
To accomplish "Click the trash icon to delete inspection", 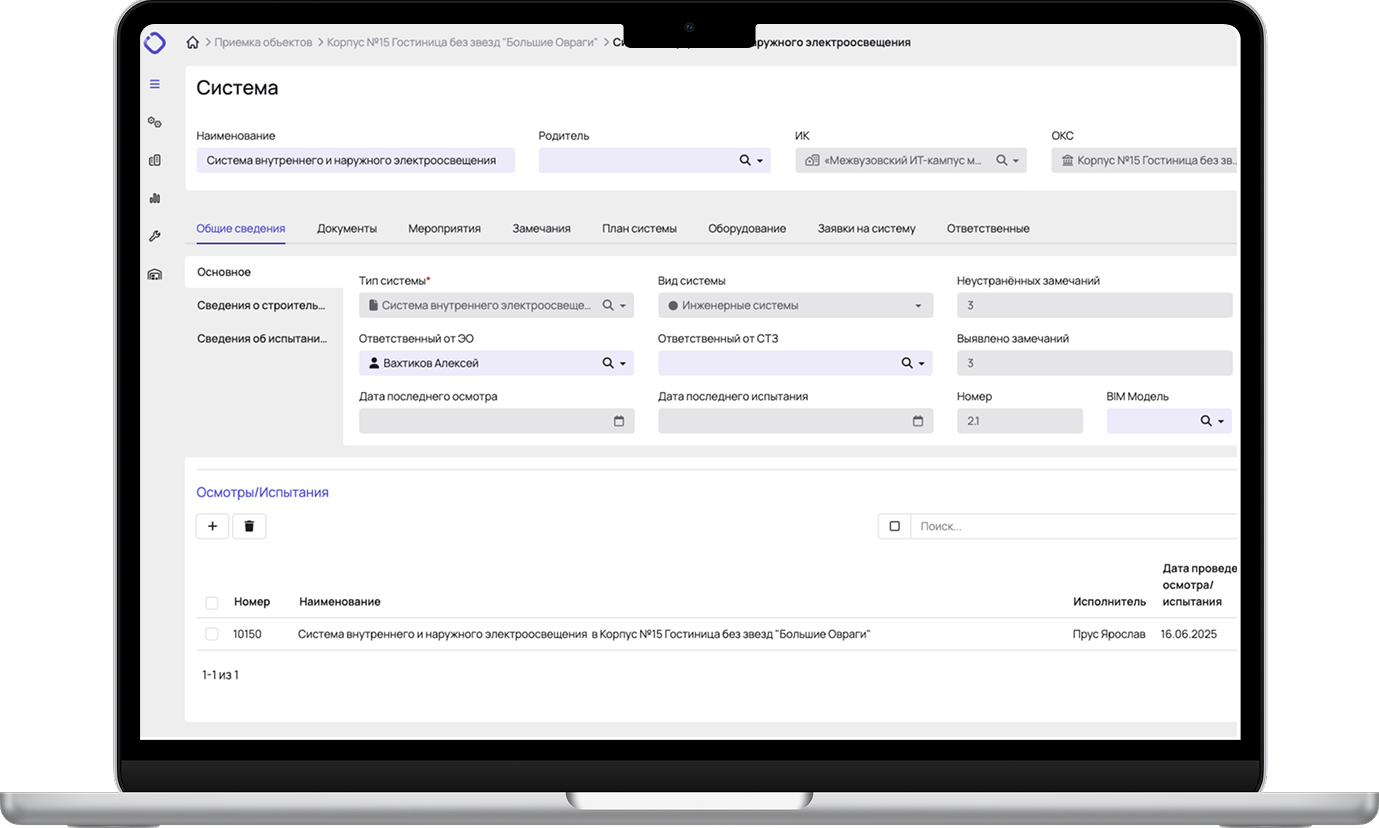I will (x=249, y=526).
